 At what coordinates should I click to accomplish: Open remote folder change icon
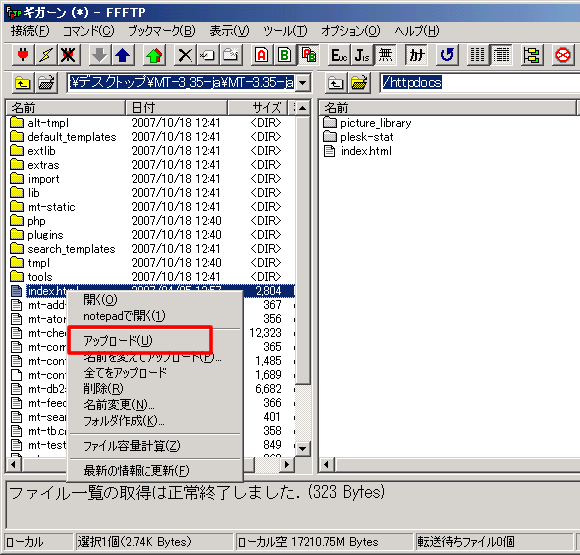point(359,83)
